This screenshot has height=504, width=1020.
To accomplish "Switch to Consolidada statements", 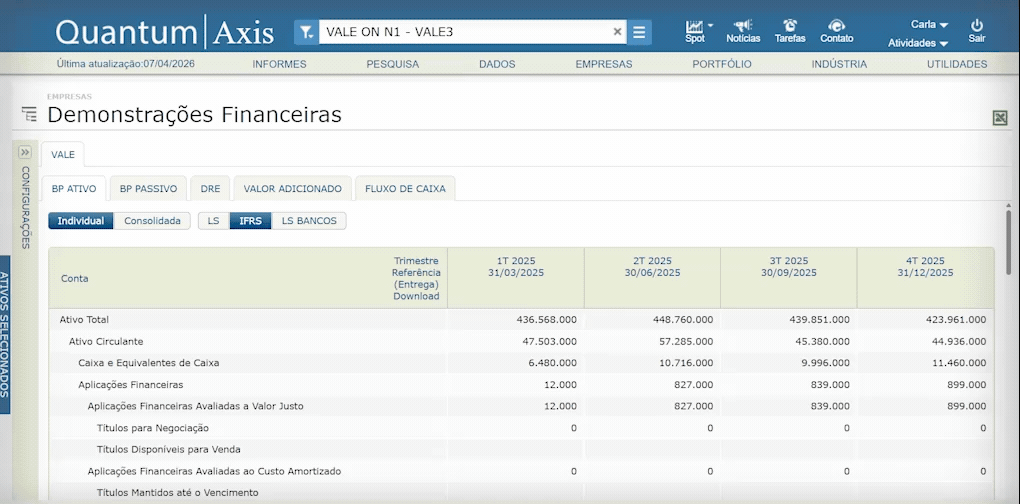I will (x=152, y=221).
